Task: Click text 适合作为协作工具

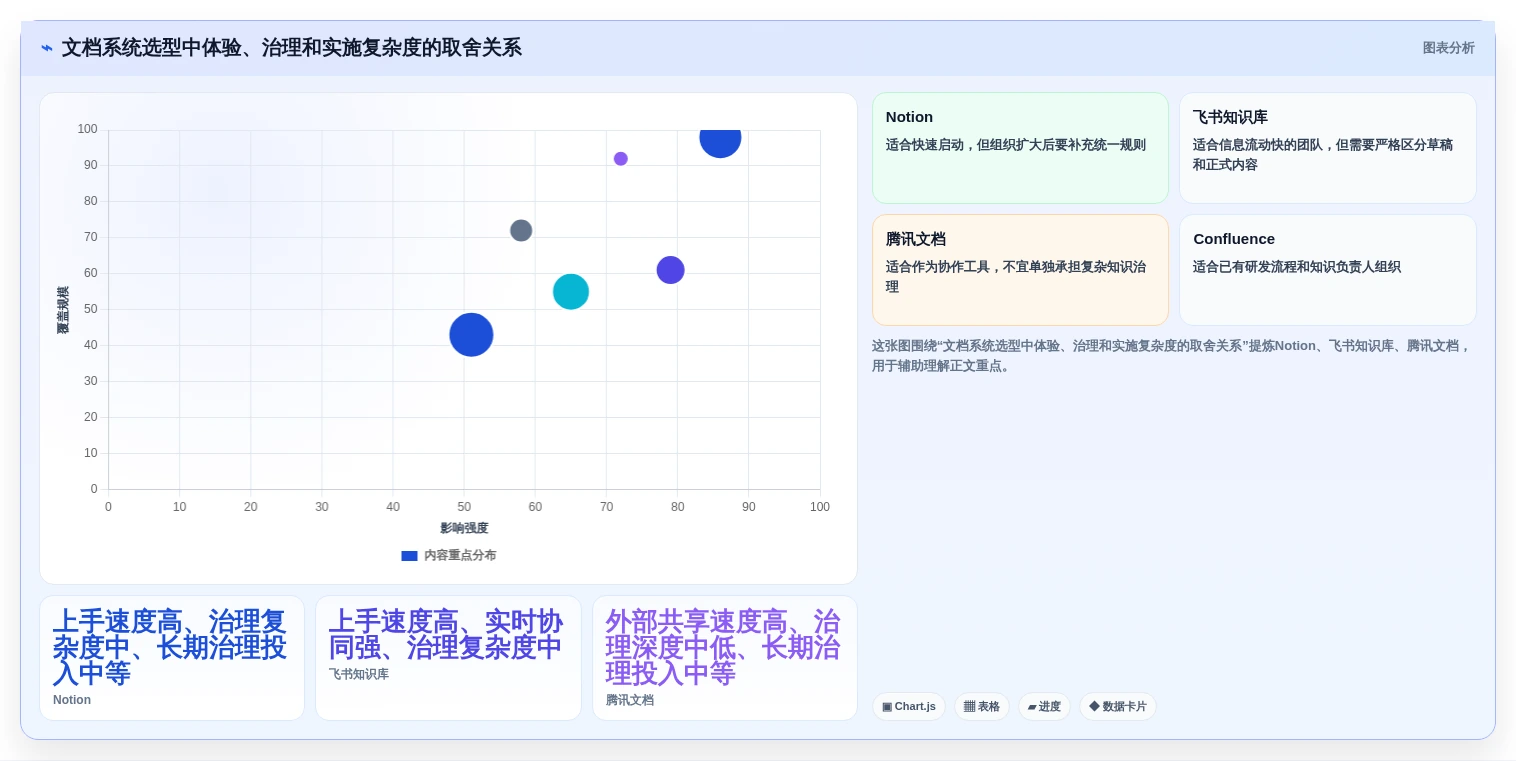Action: (1016, 277)
